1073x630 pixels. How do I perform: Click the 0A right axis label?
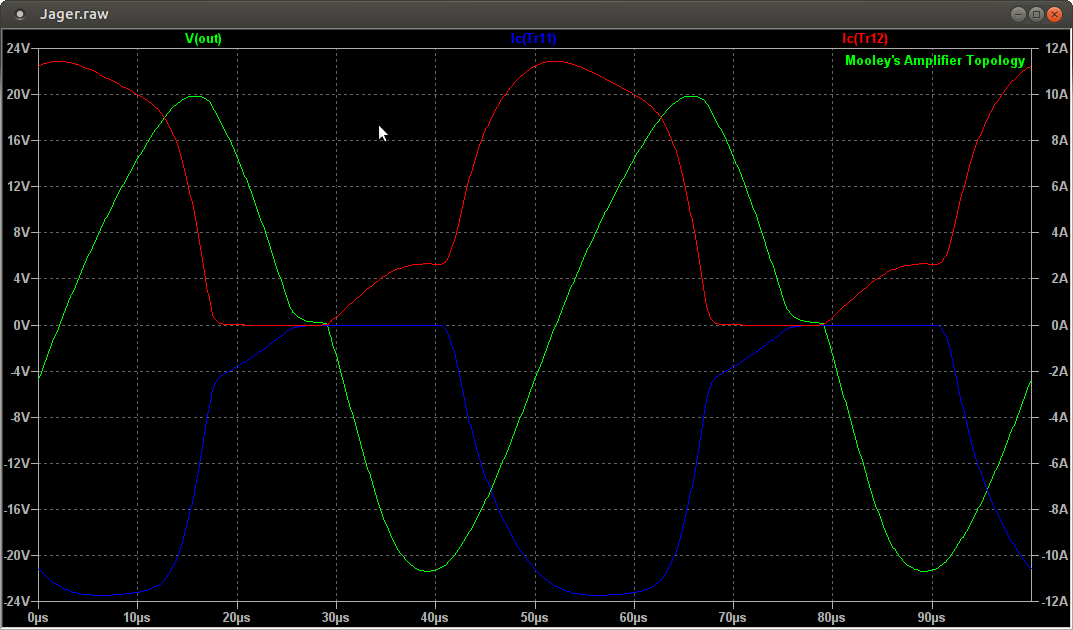point(1059,325)
